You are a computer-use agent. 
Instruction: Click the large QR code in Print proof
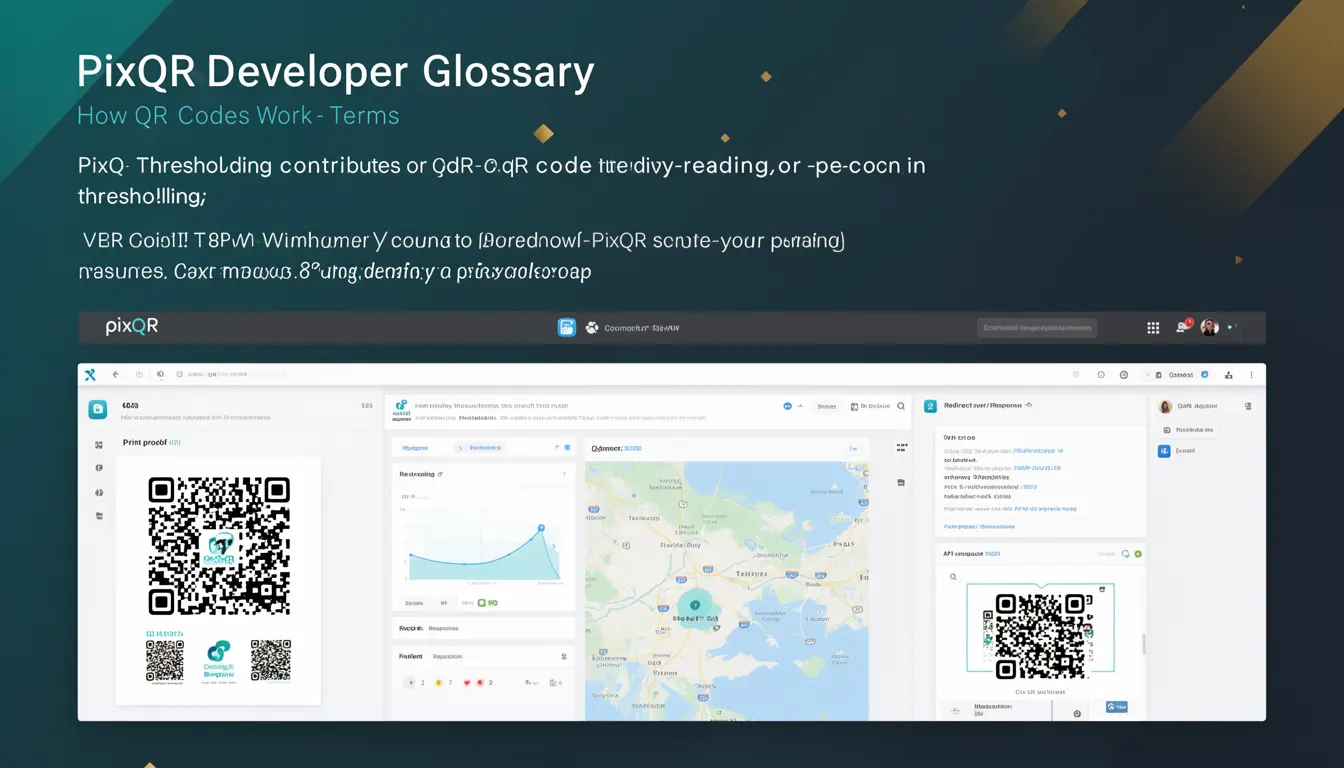219,546
